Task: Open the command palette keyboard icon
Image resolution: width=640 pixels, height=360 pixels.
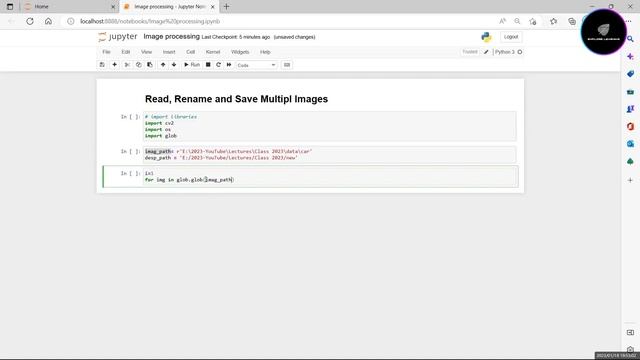Action: (x=287, y=65)
